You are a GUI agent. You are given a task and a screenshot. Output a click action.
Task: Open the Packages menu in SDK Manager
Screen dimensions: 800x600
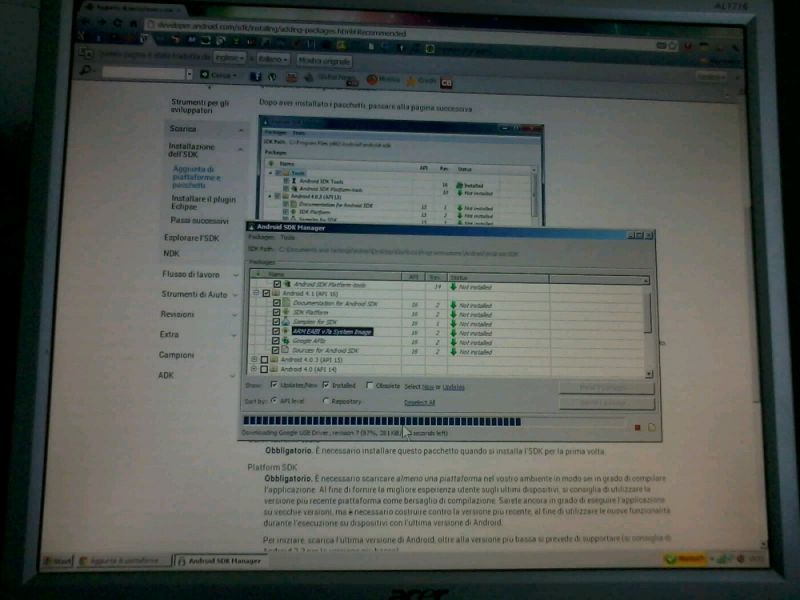(x=261, y=237)
